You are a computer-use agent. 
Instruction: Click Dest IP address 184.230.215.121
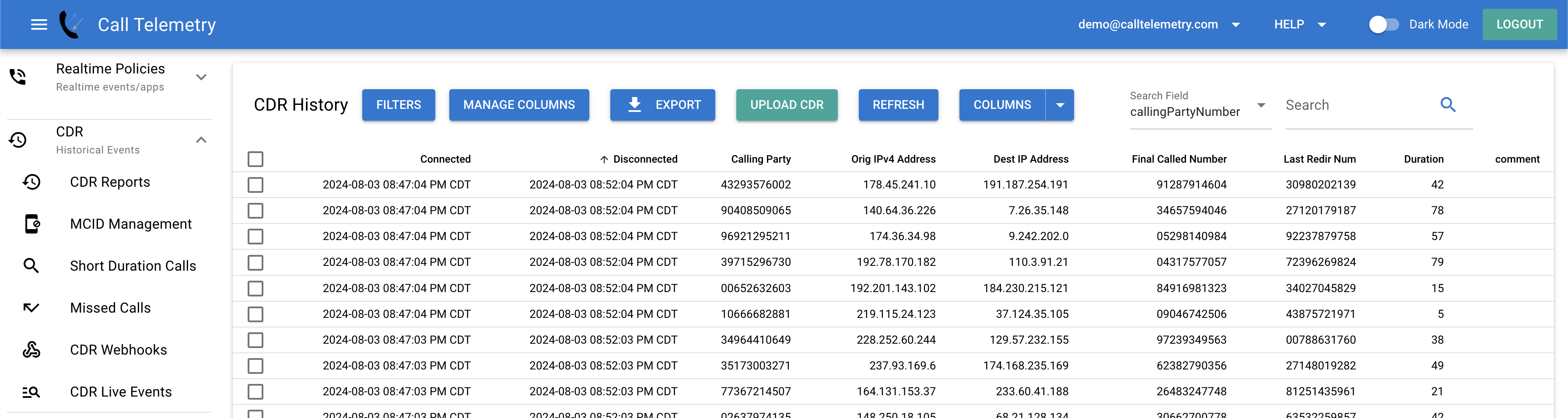point(1025,289)
